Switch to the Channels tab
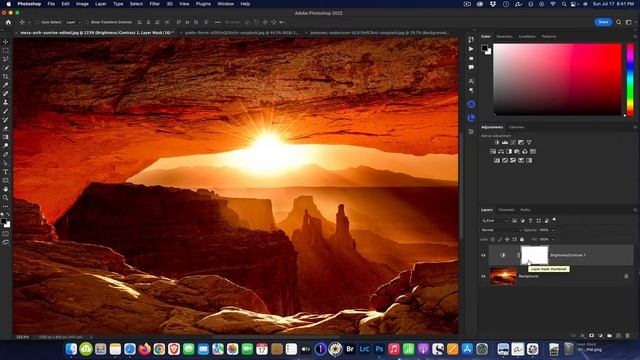The height and width of the screenshot is (360, 640). pos(507,210)
